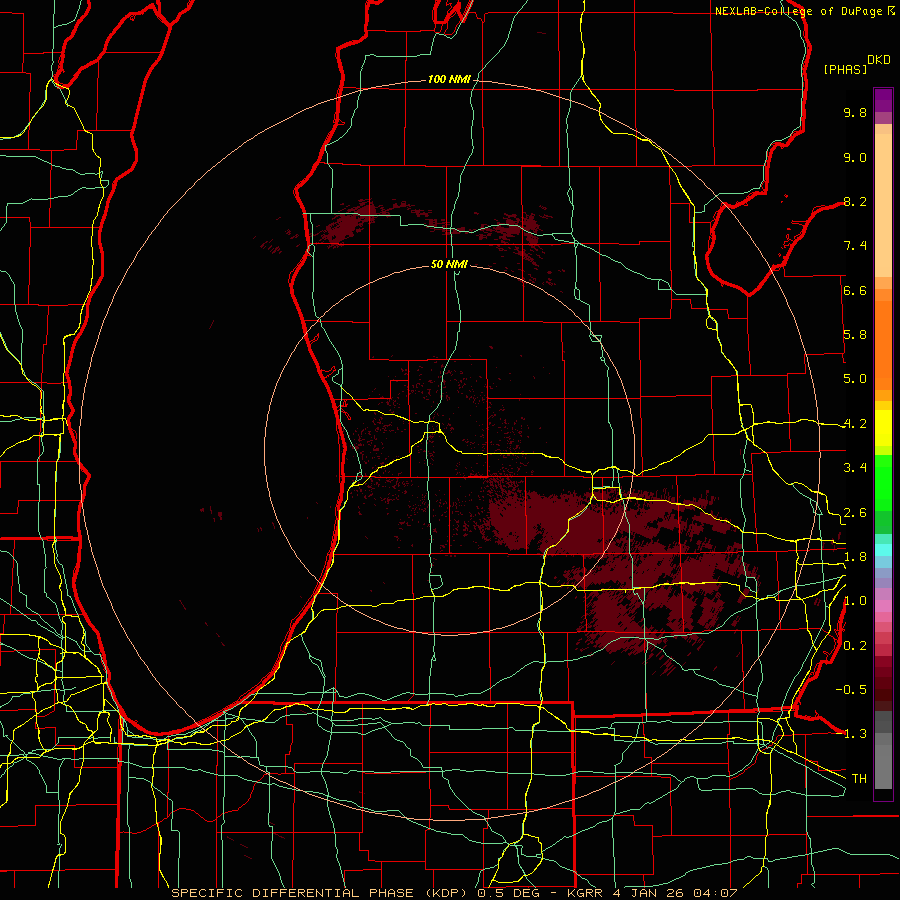Click the 9.8 value on color scale
This screenshot has height=900, width=900.
pos(855,112)
